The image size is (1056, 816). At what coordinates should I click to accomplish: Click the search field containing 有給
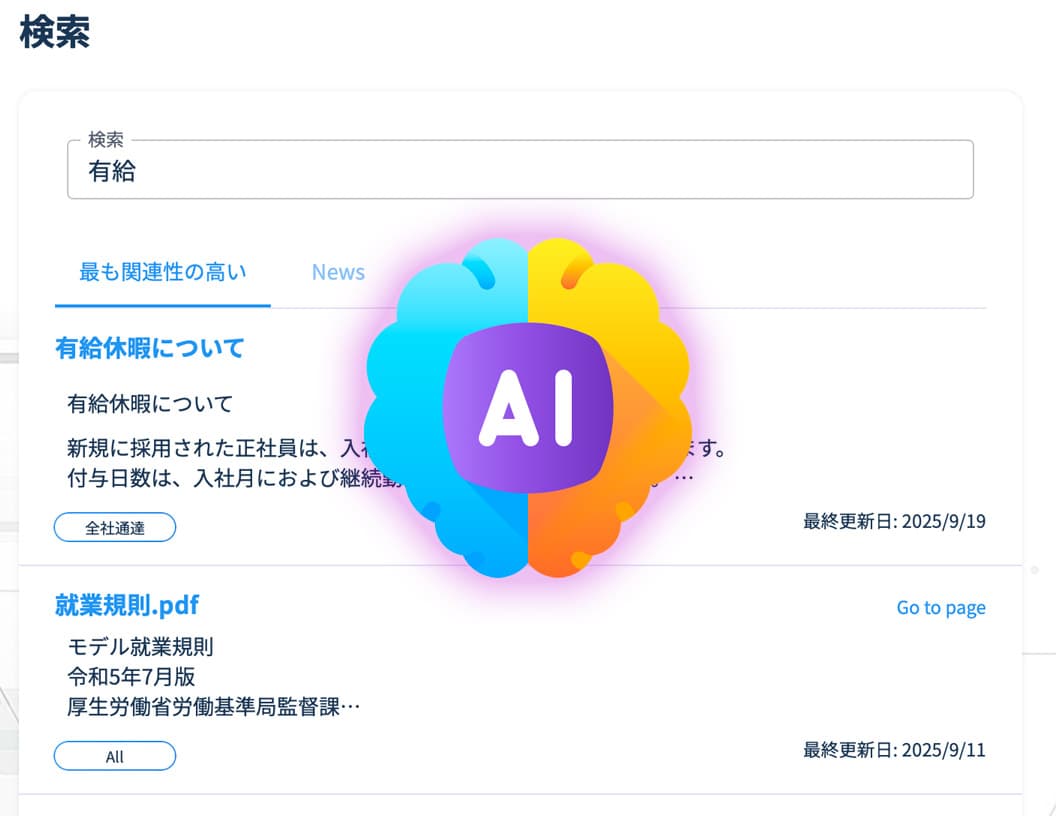click(520, 171)
